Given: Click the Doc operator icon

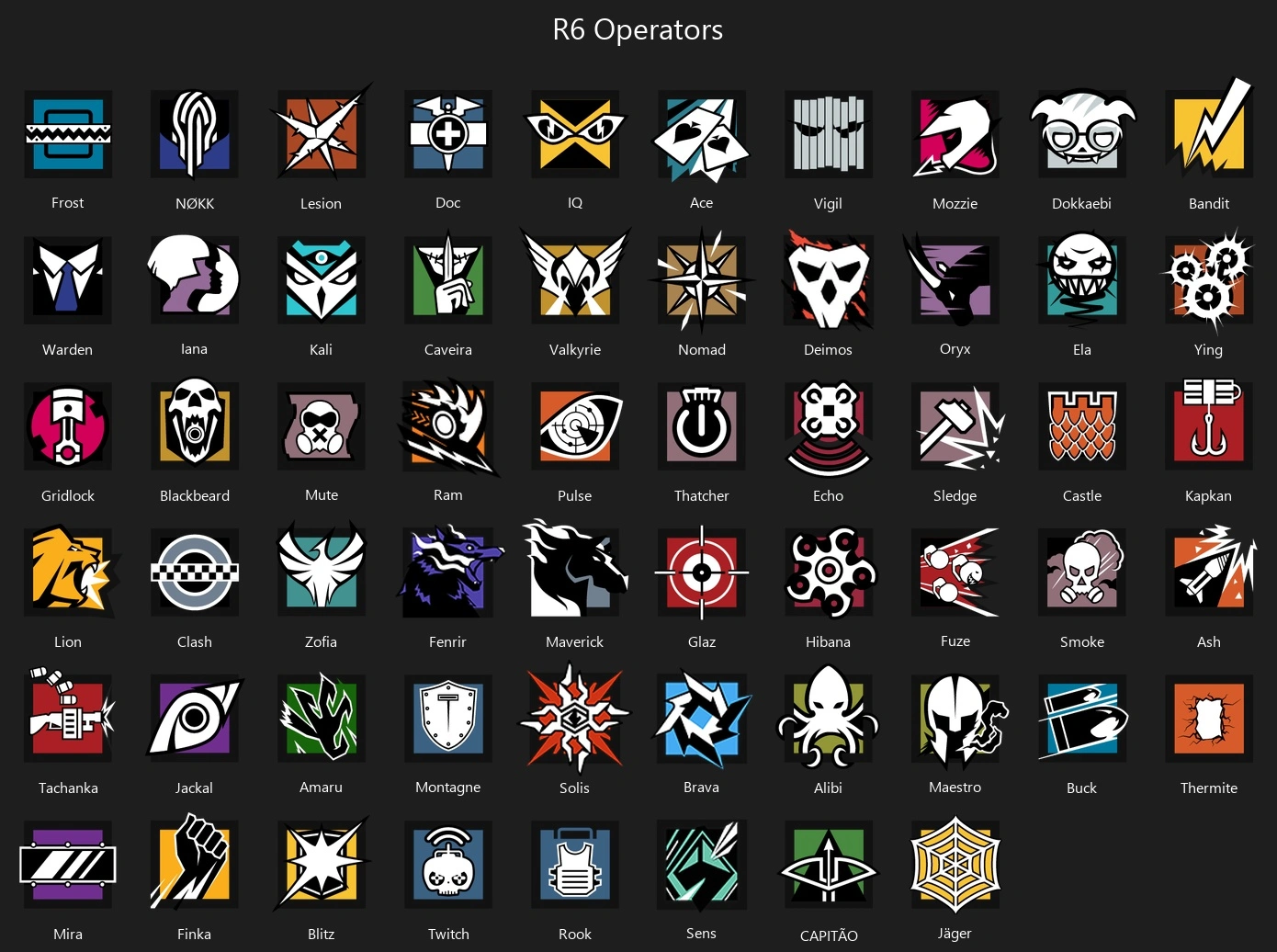Looking at the screenshot, I should 448,134.
